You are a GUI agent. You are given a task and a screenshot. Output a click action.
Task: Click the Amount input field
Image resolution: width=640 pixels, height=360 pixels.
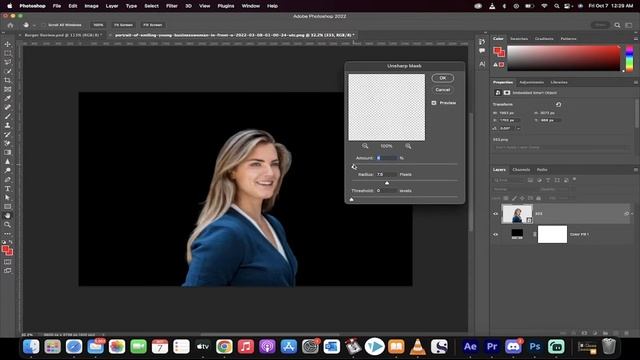coord(386,158)
